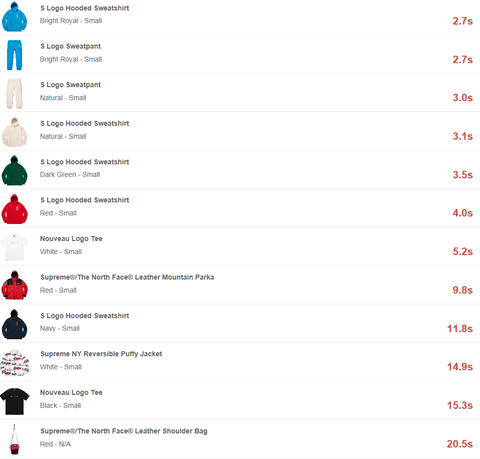This screenshot has width=480, height=459.
Task: Click the Navy - Small variant text
Action: point(60,328)
